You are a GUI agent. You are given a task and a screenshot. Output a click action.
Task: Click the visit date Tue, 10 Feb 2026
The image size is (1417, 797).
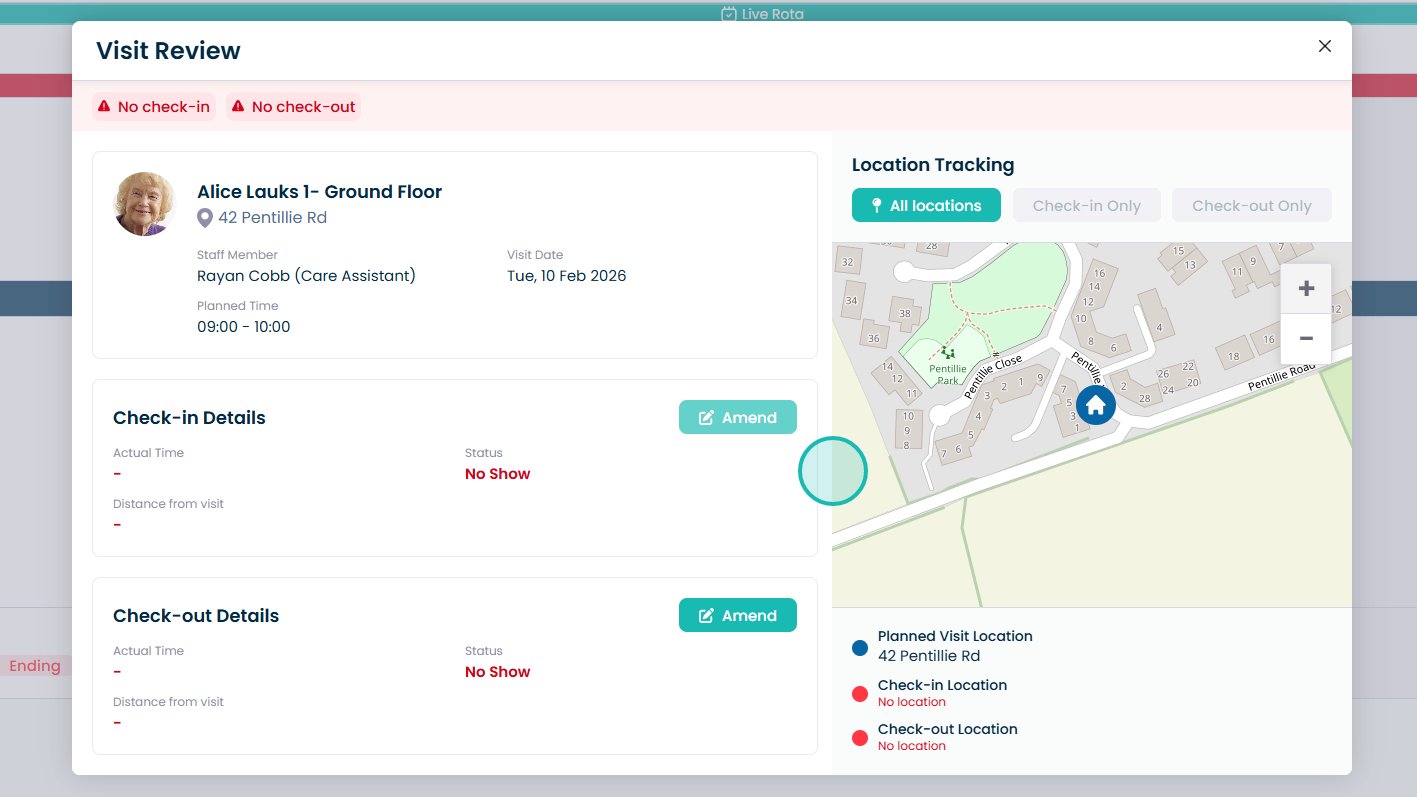tap(567, 276)
